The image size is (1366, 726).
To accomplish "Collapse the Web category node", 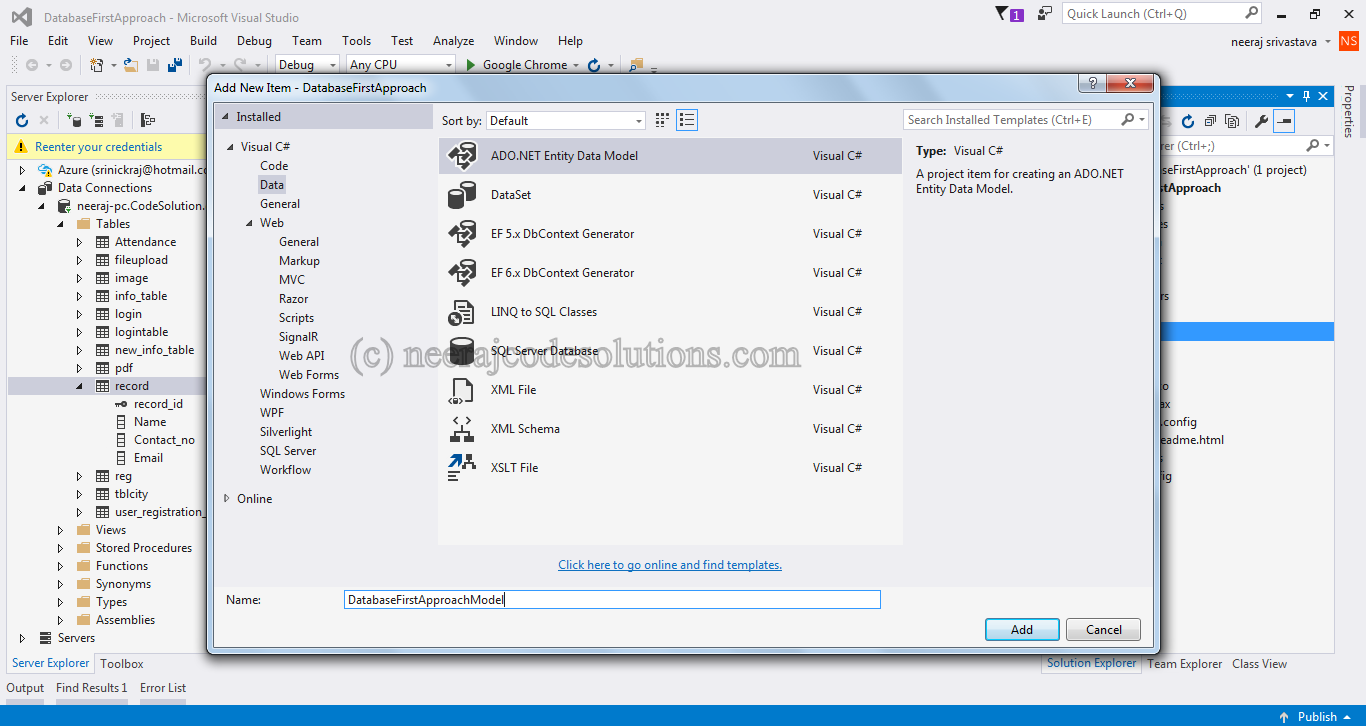I will tap(249, 223).
